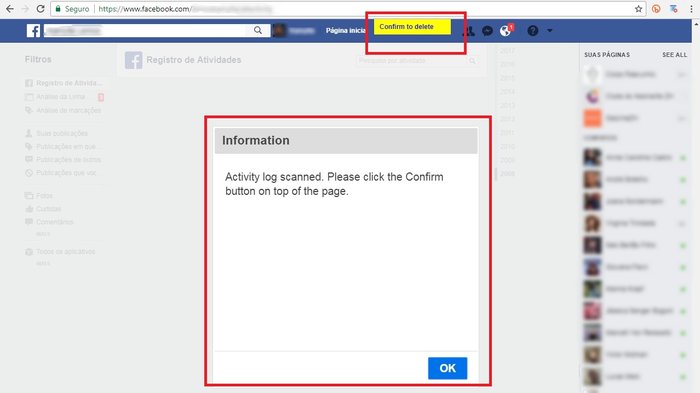This screenshot has width=700, height=393.
Task: Jump to 2017 in the year timeline
Action: (507, 50)
